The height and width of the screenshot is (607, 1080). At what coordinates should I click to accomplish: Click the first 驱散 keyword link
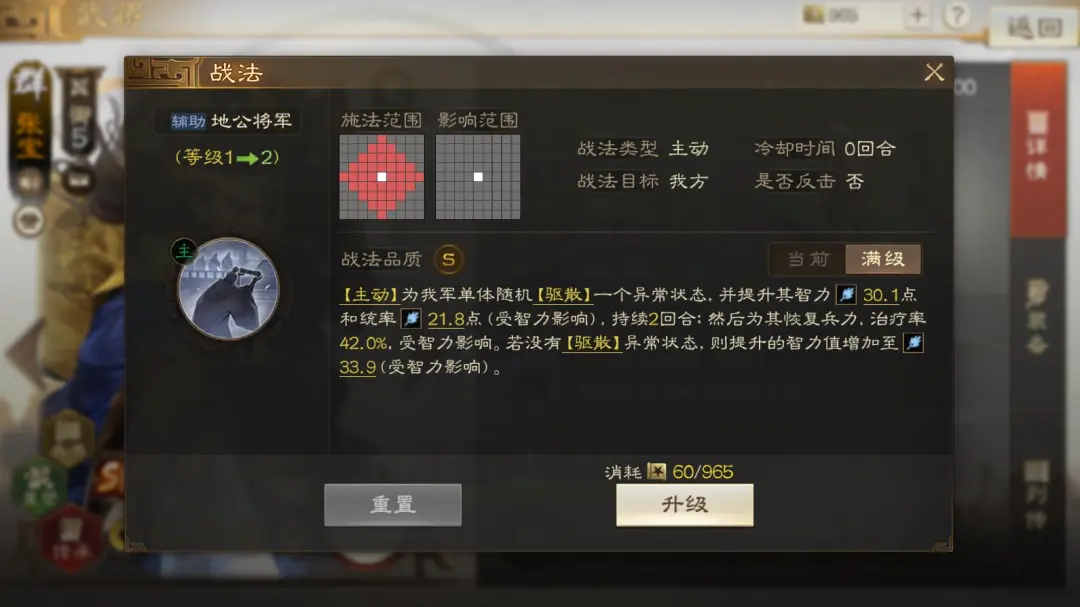point(563,295)
